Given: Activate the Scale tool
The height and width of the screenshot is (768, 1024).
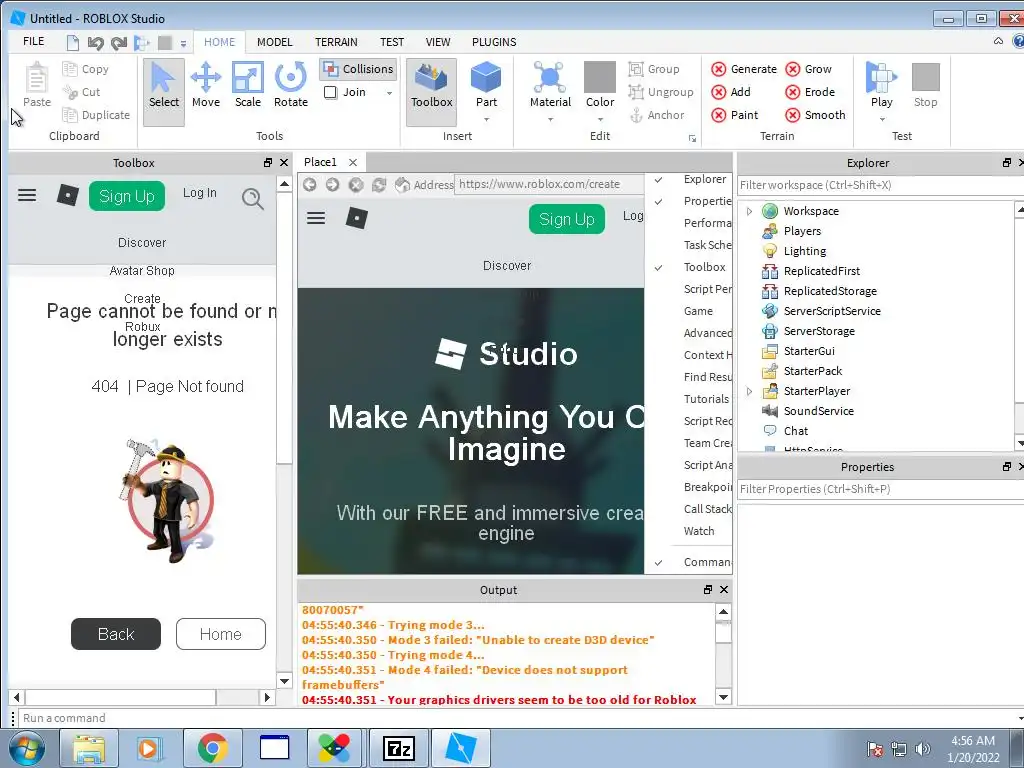Looking at the screenshot, I should [248, 86].
